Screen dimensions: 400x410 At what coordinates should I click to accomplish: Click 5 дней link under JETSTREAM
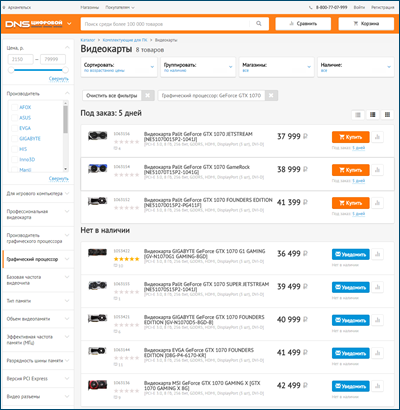pyautogui.click(x=358, y=148)
